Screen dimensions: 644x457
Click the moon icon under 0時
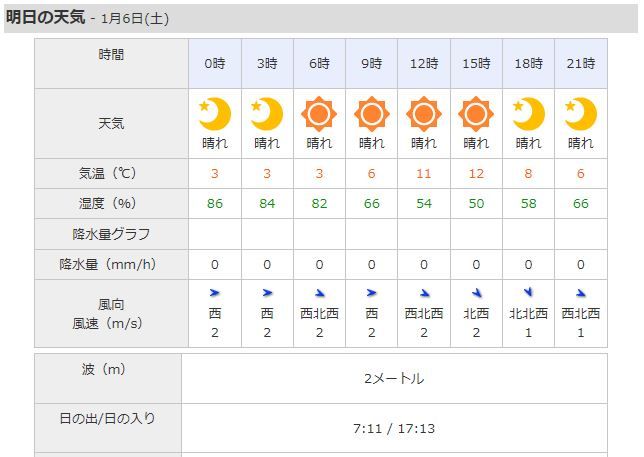click(x=215, y=114)
